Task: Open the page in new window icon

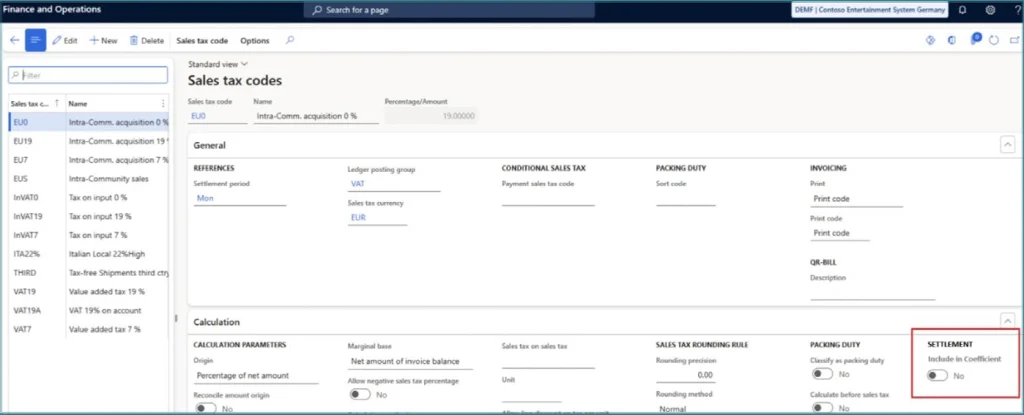Action: point(1014,41)
